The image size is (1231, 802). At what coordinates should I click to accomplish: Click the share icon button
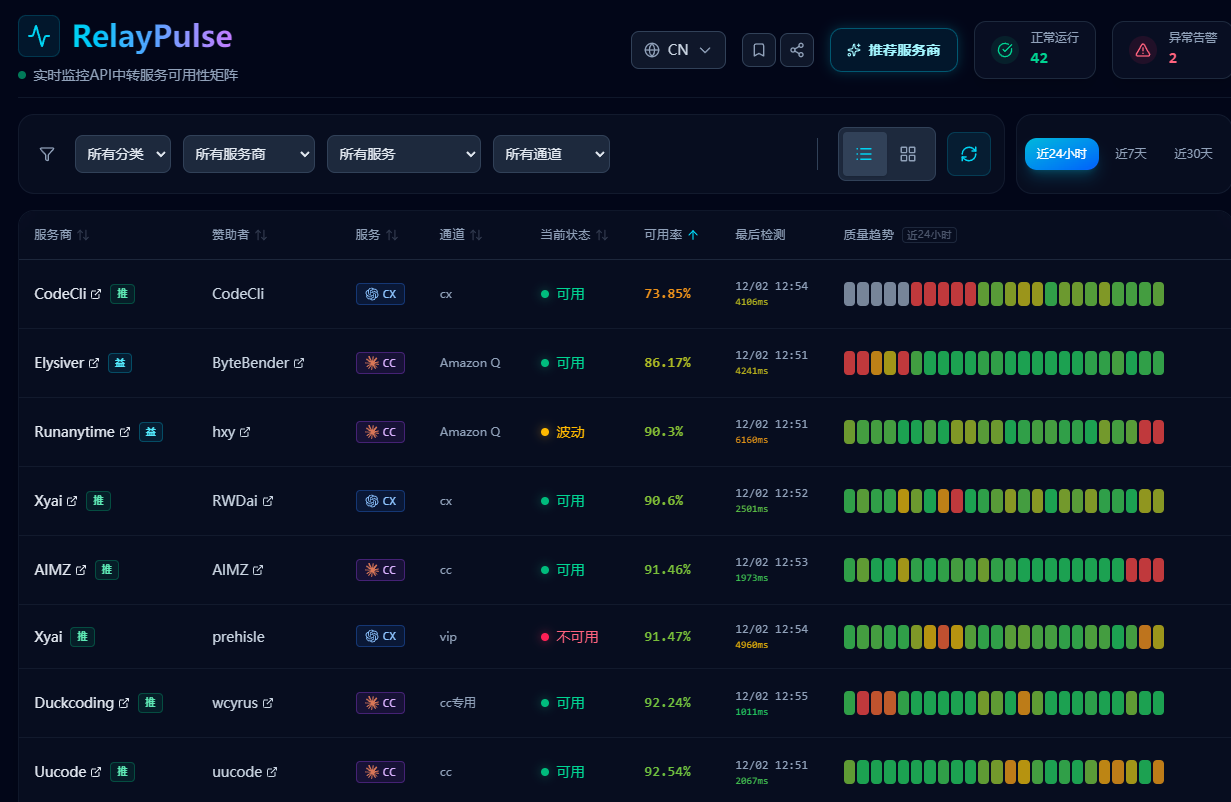[797, 50]
